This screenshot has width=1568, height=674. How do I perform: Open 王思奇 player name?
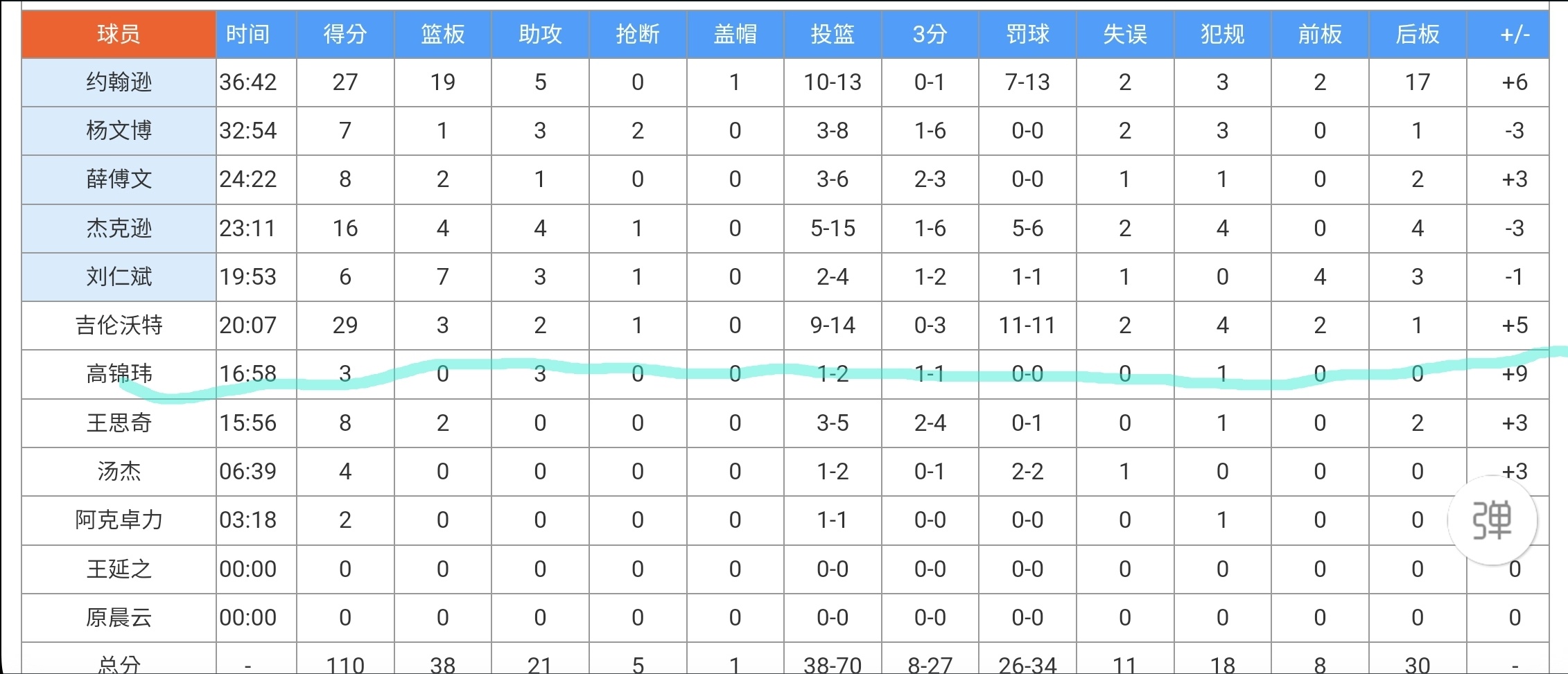(x=119, y=423)
